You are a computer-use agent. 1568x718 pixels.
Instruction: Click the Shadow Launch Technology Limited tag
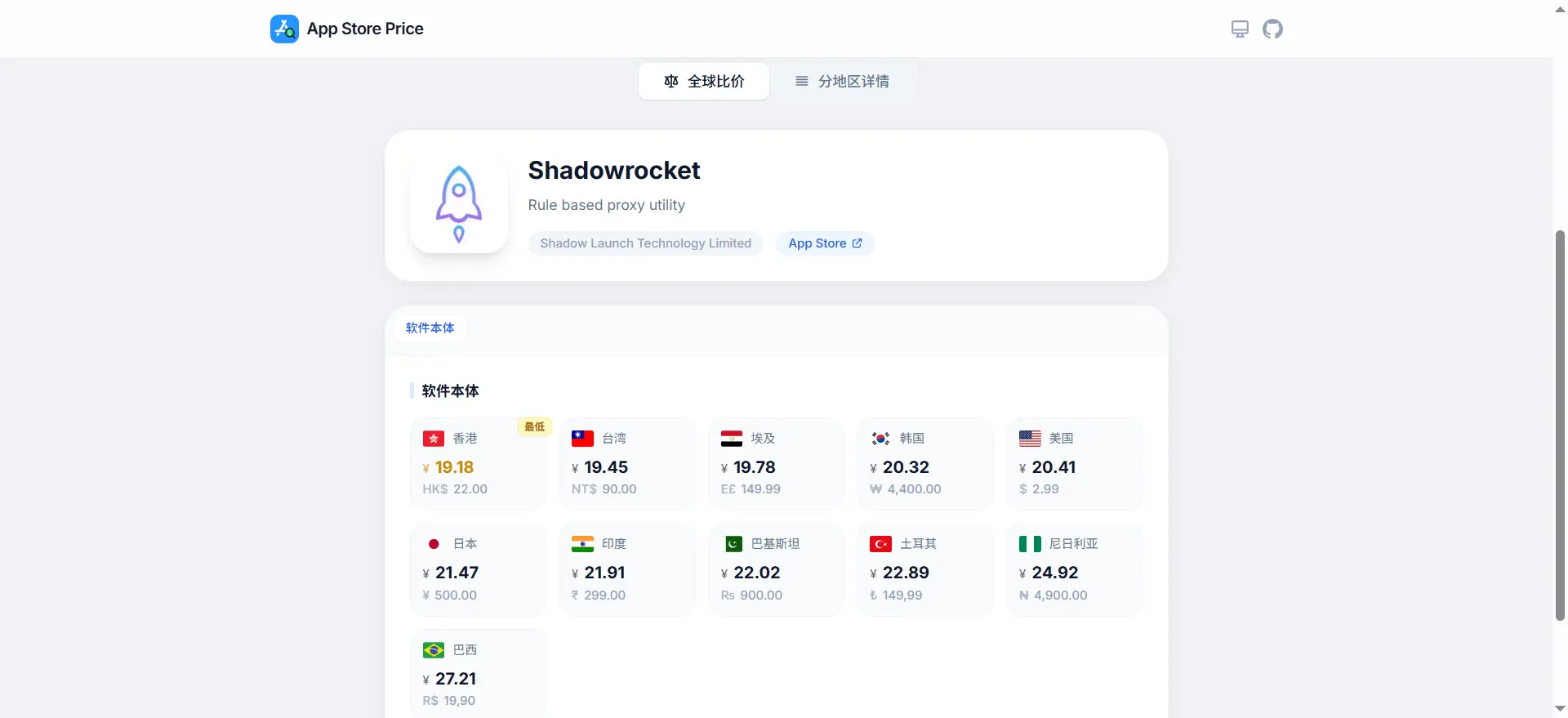coord(645,243)
